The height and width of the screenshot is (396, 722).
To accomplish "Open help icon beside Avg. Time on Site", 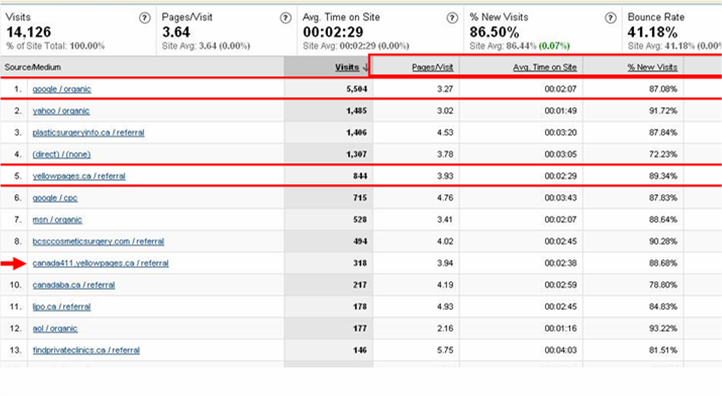I will 452,18.
